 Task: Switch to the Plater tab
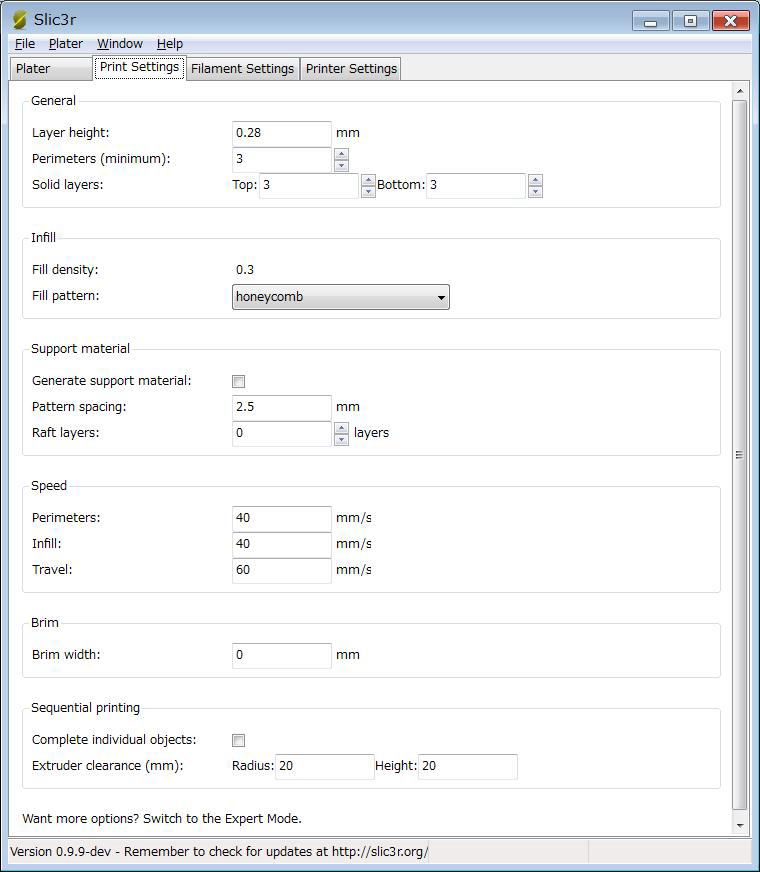coord(51,68)
